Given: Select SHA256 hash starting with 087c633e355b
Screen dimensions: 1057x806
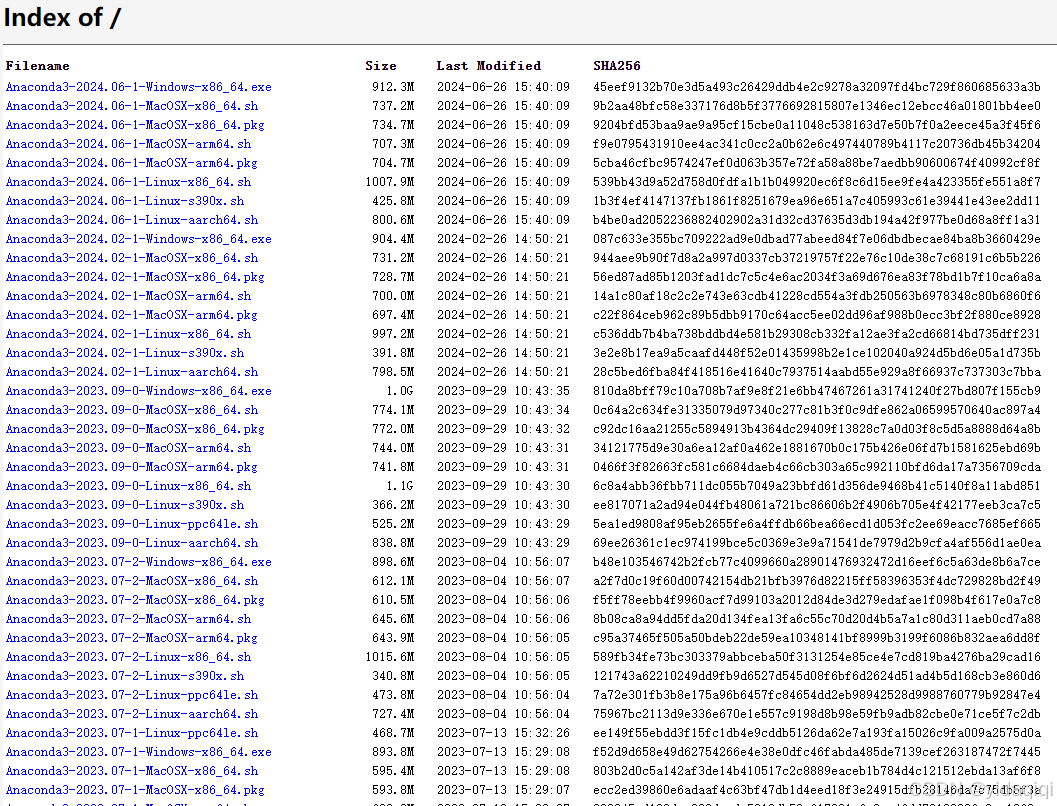Looking at the screenshot, I should pyautogui.click(x=817, y=239).
